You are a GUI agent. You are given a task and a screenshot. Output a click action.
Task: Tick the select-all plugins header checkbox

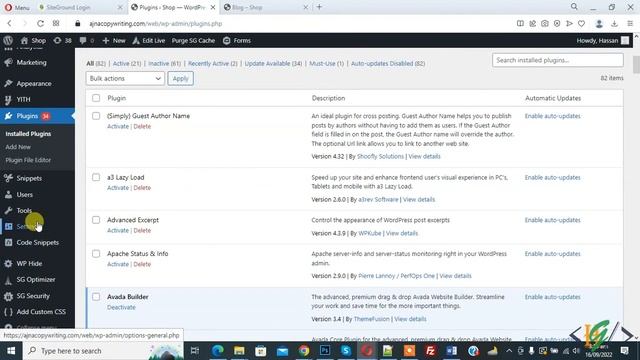tap(96, 98)
